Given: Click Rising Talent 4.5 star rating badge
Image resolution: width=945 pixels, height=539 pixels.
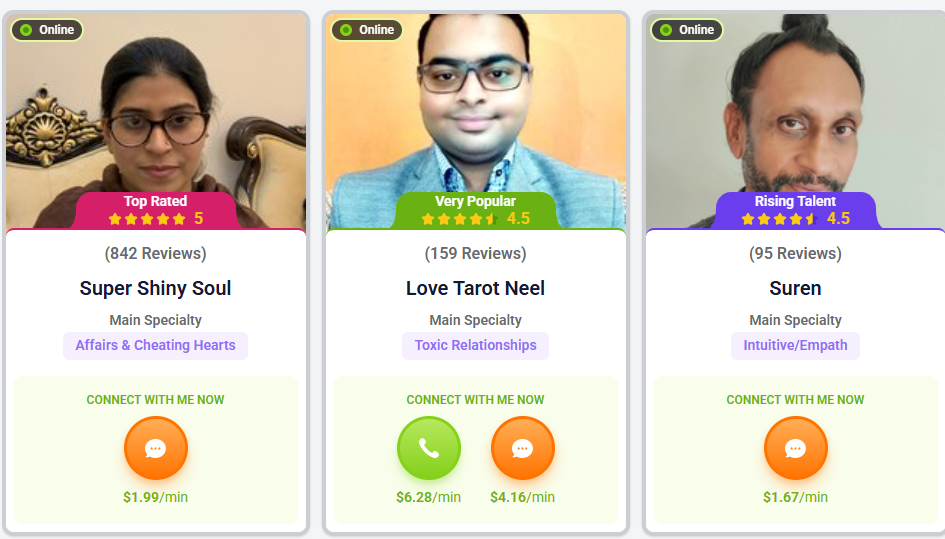Looking at the screenshot, I should pyautogui.click(x=796, y=210).
